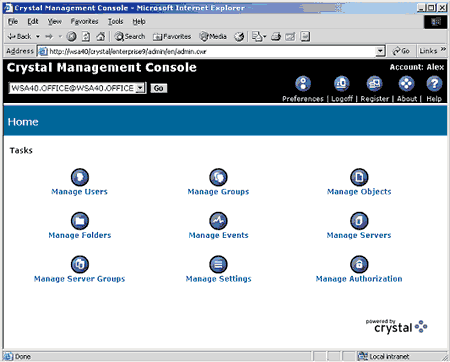Click the Help question mark icon
This screenshot has height=362, width=450.
click(434, 84)
